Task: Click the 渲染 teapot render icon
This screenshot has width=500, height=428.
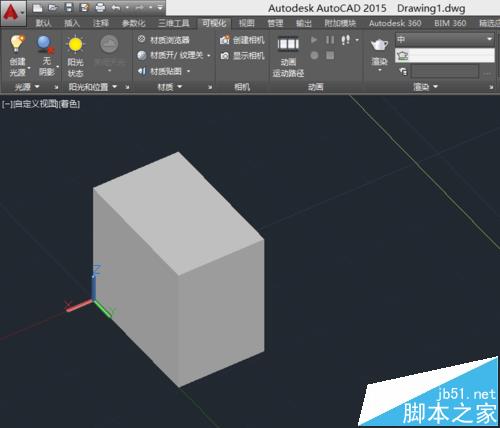Action: [x=379, y=44]
